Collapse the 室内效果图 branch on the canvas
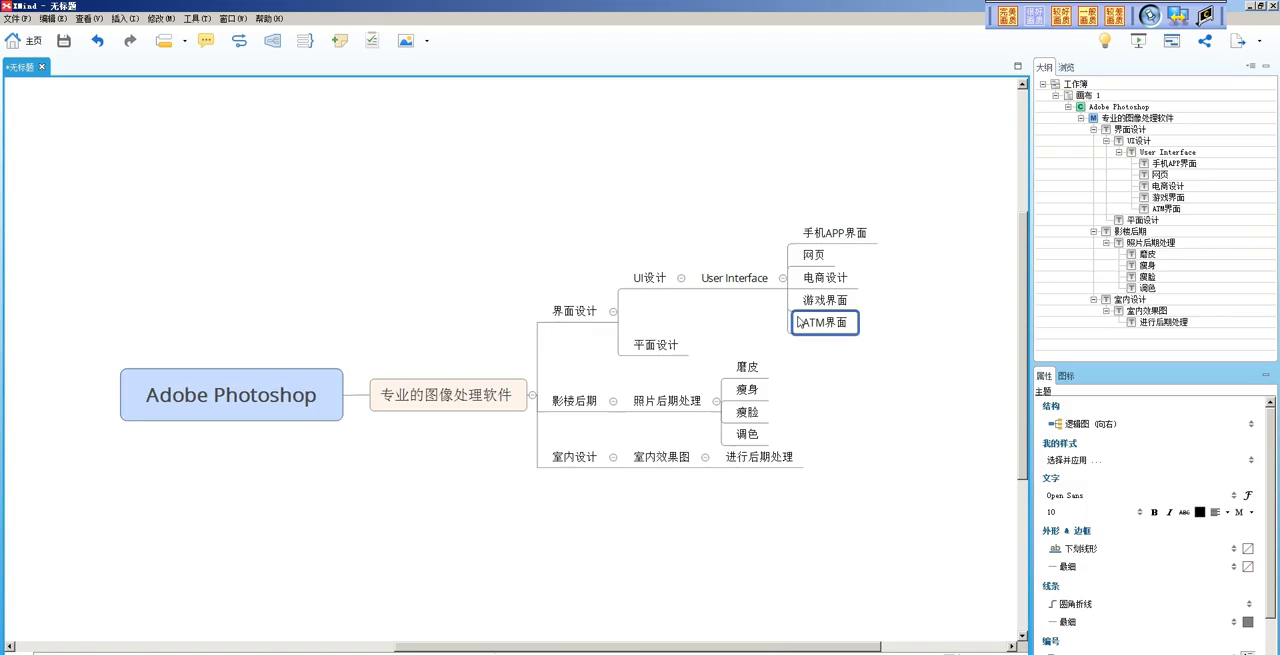 pos(705,458)
